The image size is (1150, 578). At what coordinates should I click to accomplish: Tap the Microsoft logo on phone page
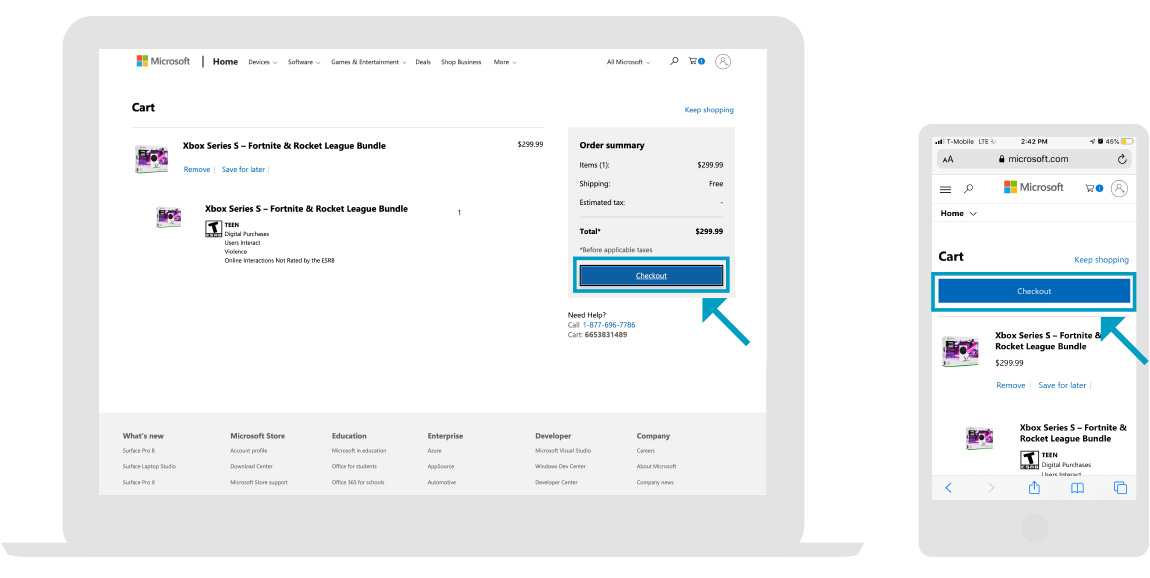pyautogui.click(x=1033, y=187)
